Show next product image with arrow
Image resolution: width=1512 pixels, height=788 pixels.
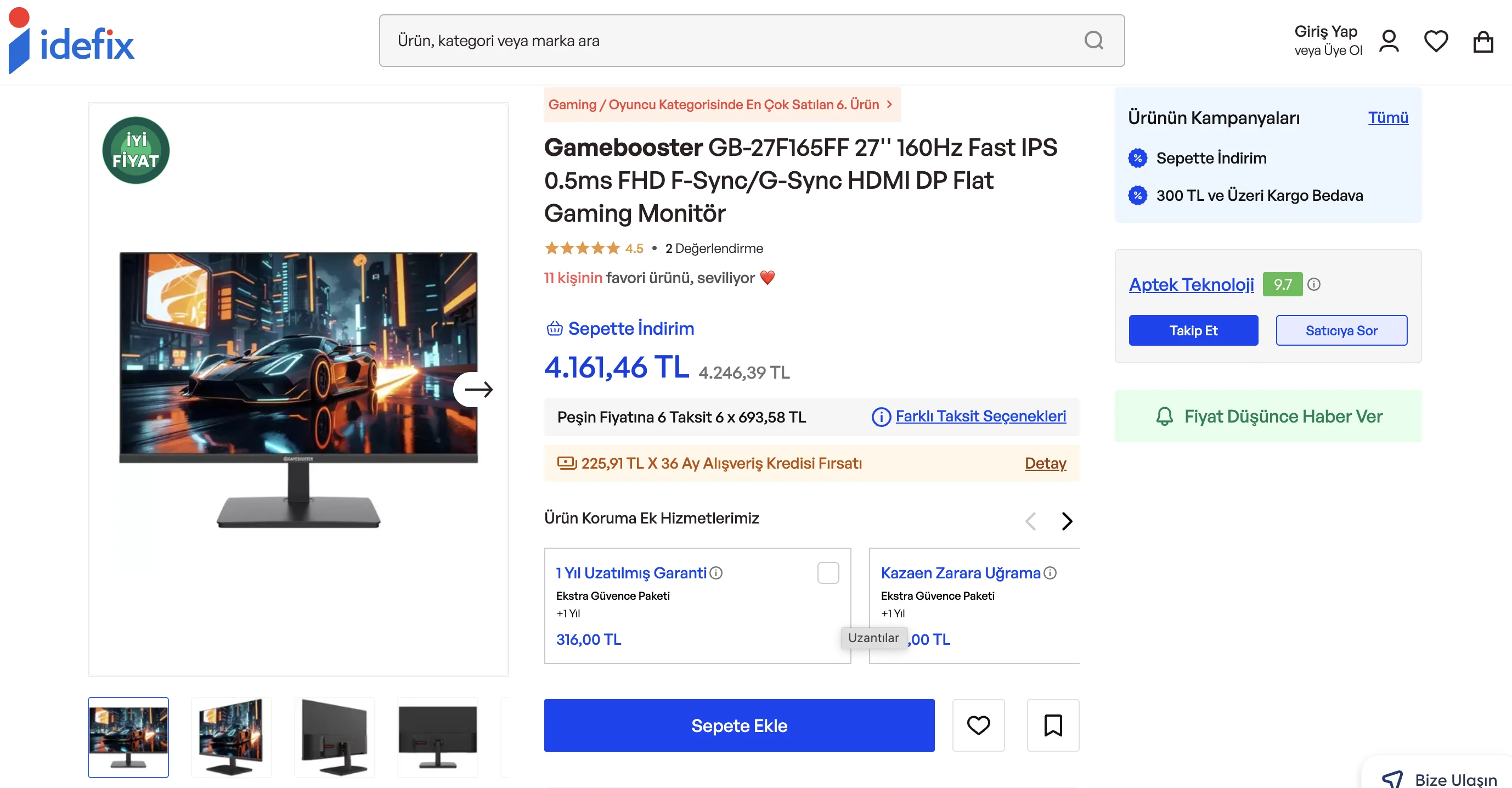click(x=478, y=389)
